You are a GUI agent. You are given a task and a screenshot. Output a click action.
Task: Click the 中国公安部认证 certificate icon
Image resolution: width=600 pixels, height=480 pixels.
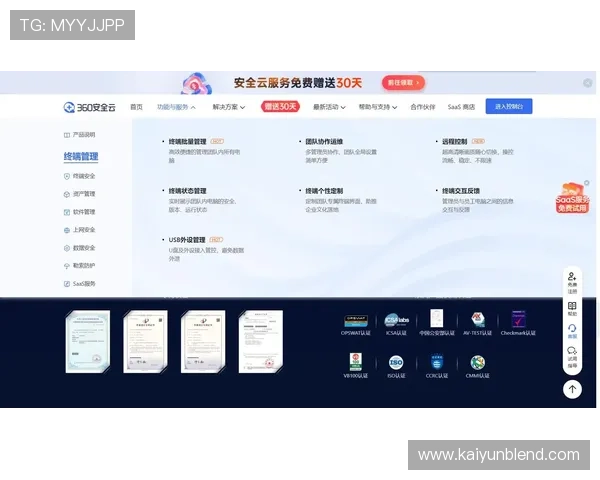coord(437,318)
